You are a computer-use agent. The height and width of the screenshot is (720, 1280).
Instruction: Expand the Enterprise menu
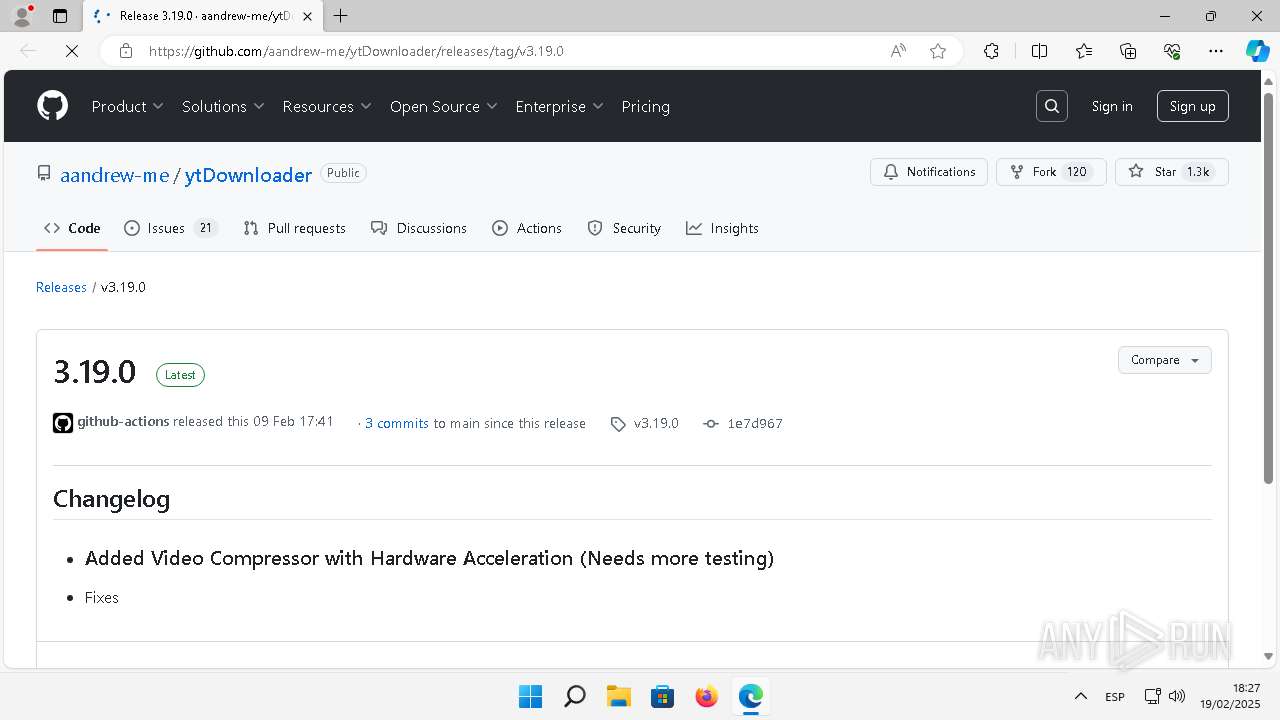[x=560, y=106]
